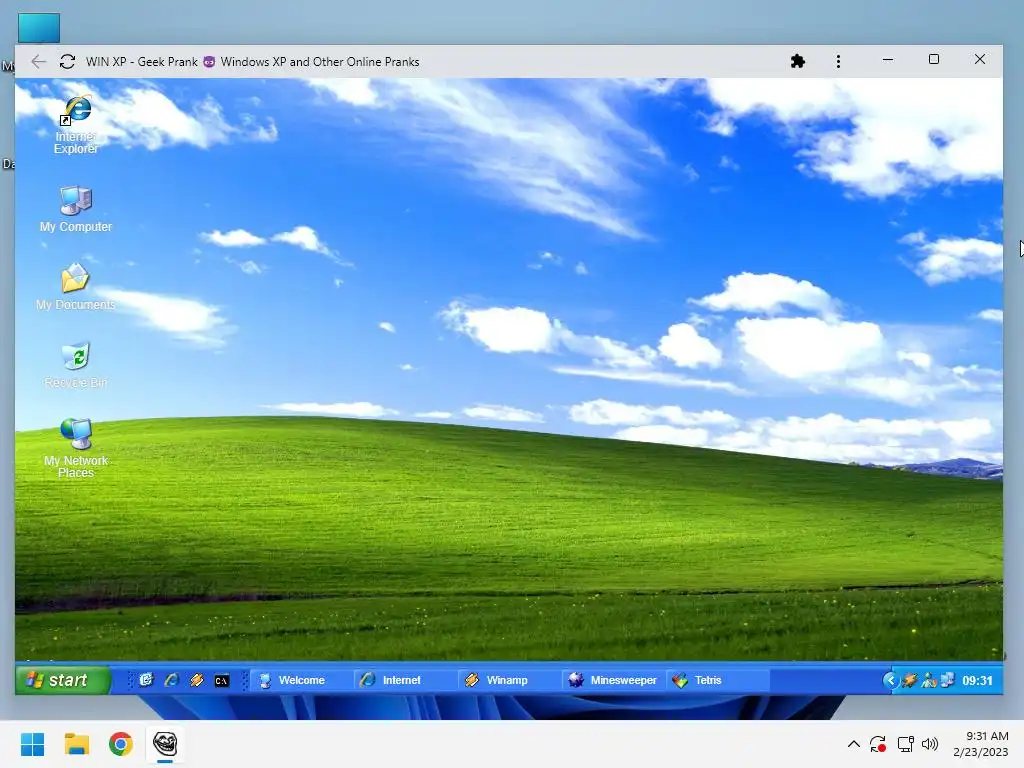Click first quick launch icon beside start
The width and height of the screenshot is (1024, 768).
(146, 680)
